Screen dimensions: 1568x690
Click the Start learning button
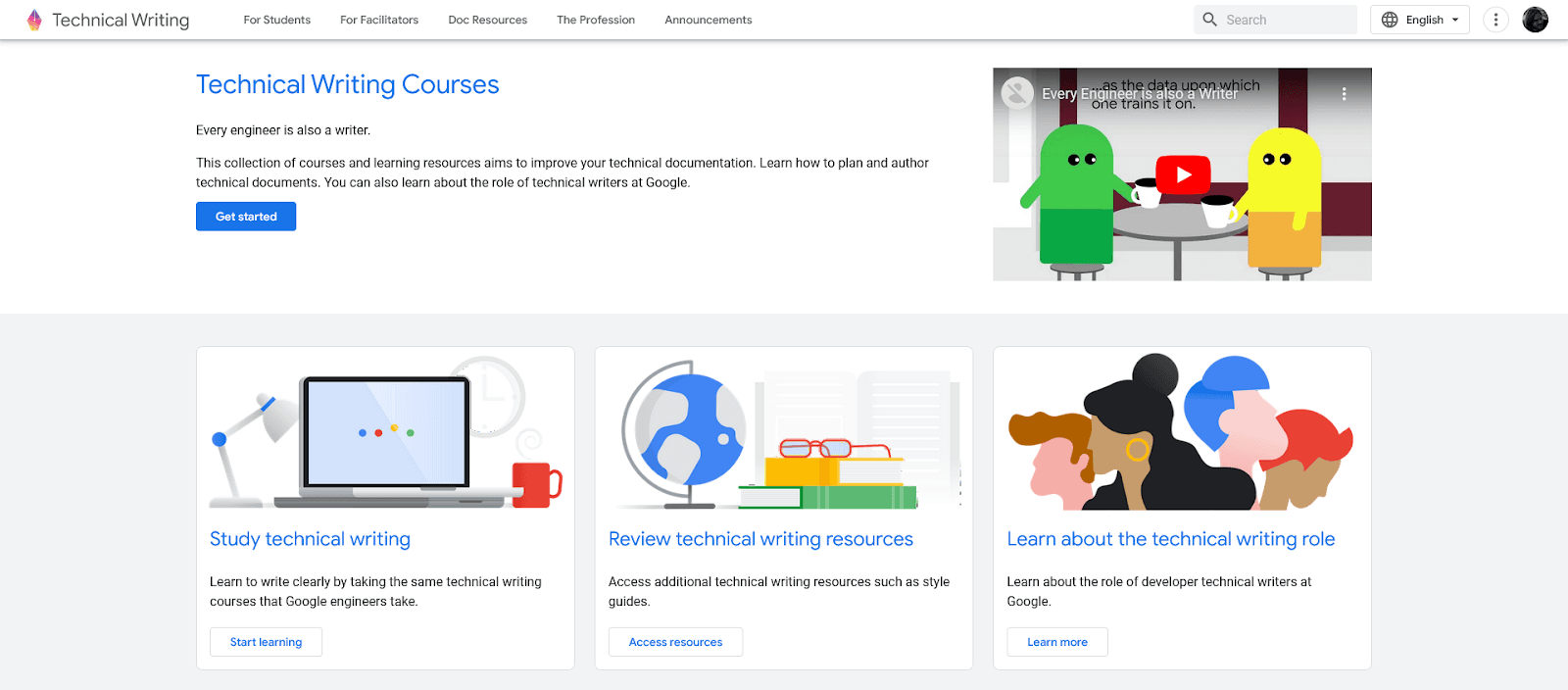(266, 642)
